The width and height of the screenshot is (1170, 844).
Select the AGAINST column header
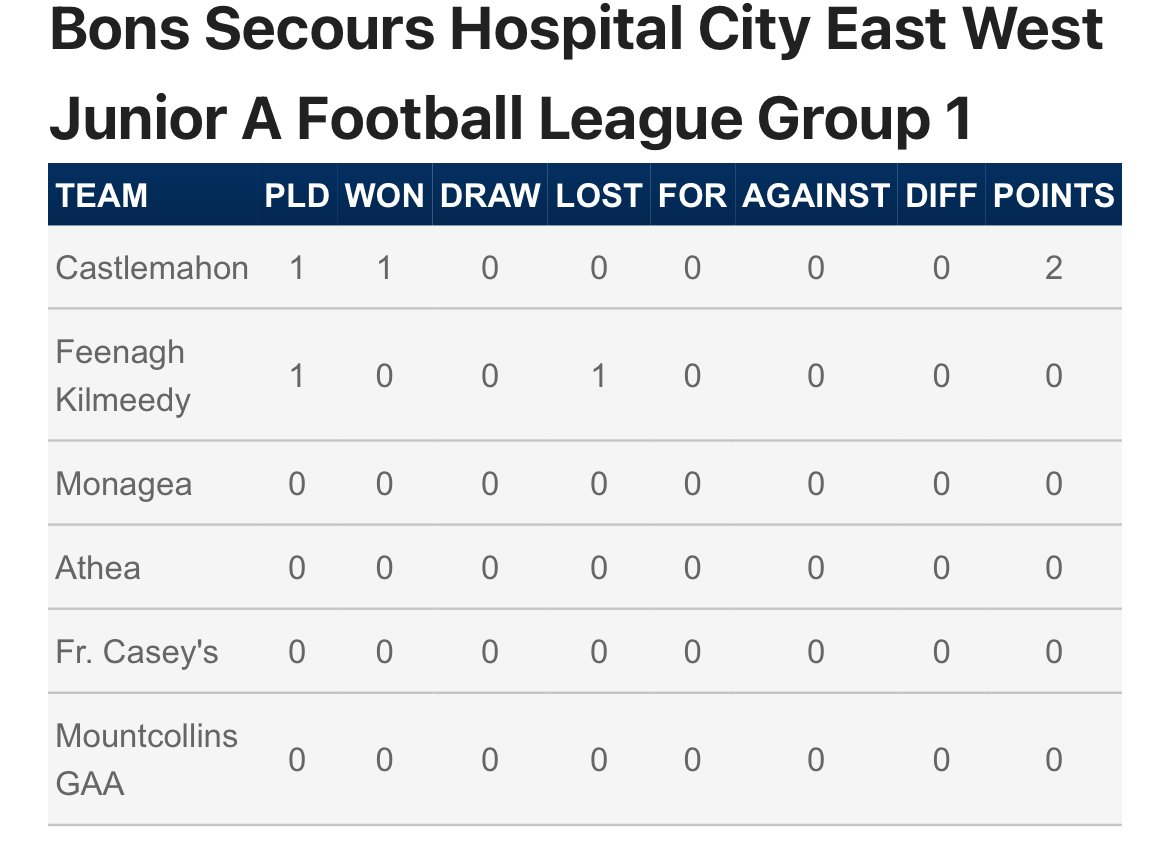click(816, 195)
